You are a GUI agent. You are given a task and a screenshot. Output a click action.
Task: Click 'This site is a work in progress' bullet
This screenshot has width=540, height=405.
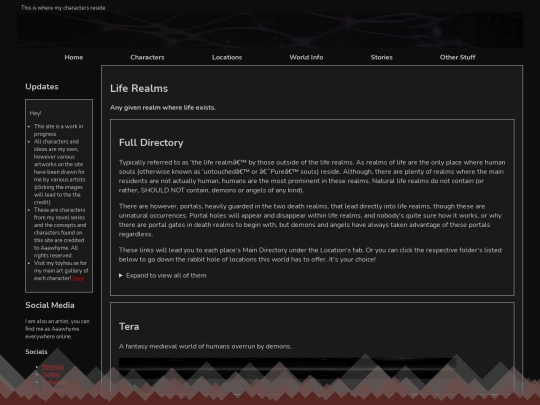pos(59,130)
